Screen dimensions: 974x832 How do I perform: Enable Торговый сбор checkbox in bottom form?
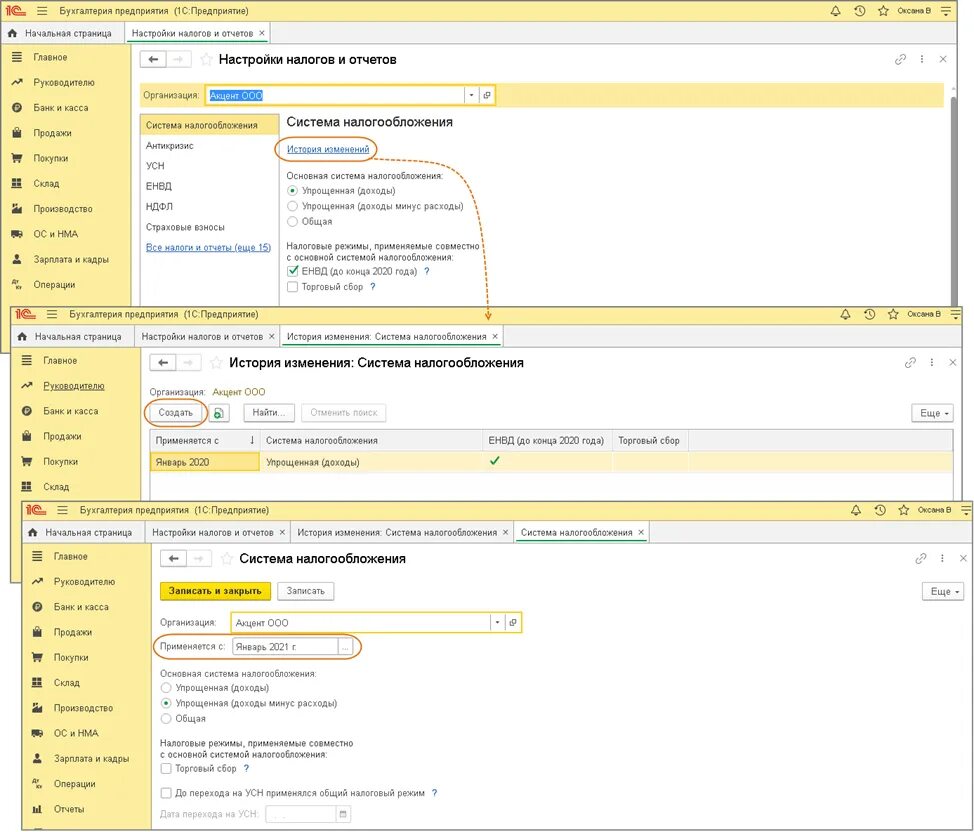pyautogui.click(x=166, y=769)
